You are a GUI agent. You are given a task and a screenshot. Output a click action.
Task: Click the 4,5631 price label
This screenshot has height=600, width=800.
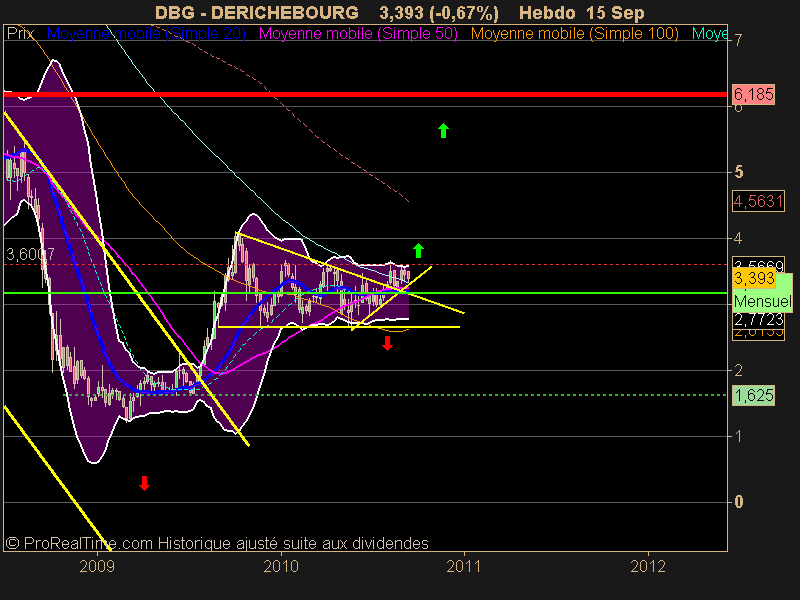[758, 201]
